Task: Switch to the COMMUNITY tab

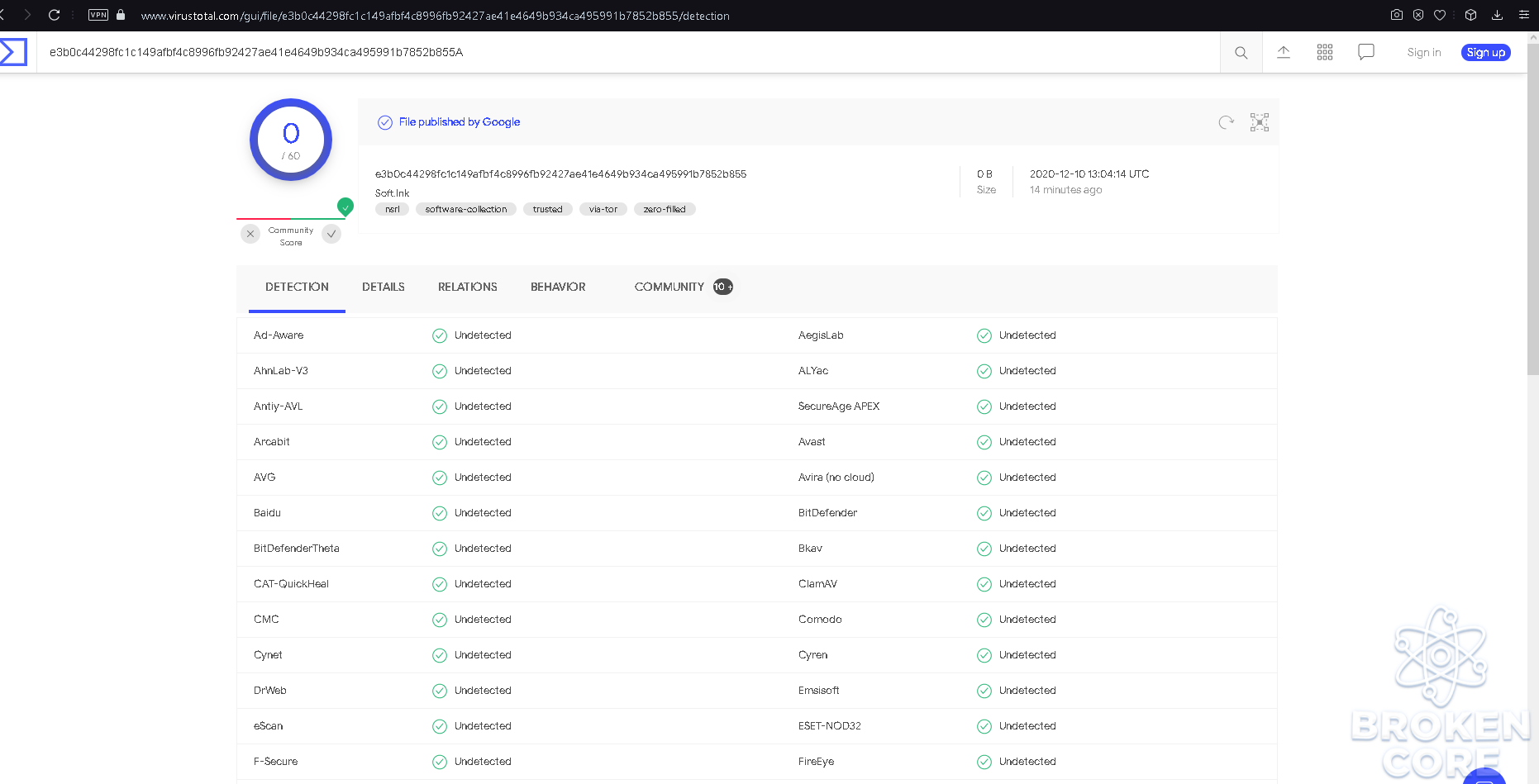Action: pyautogui.click(x=683, y=287)
